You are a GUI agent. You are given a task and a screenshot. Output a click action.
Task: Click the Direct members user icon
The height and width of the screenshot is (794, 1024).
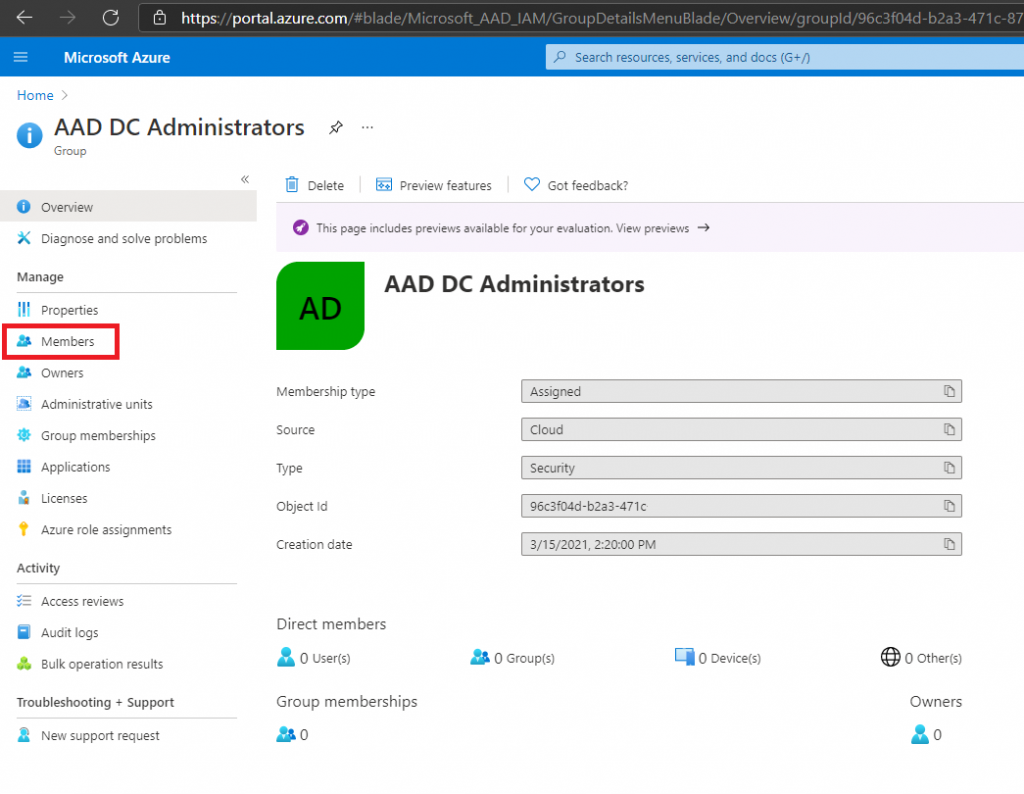[286, 657]
